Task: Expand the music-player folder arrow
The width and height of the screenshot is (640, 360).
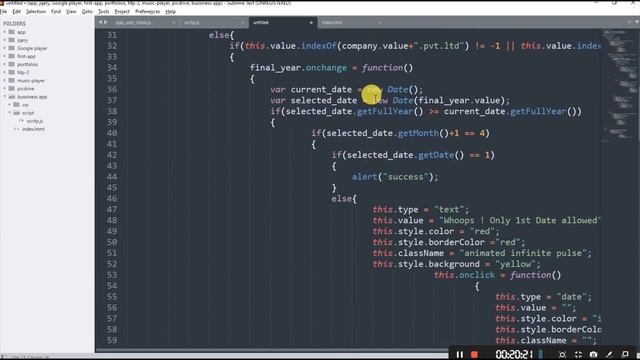Action: [x=5, y=80]
